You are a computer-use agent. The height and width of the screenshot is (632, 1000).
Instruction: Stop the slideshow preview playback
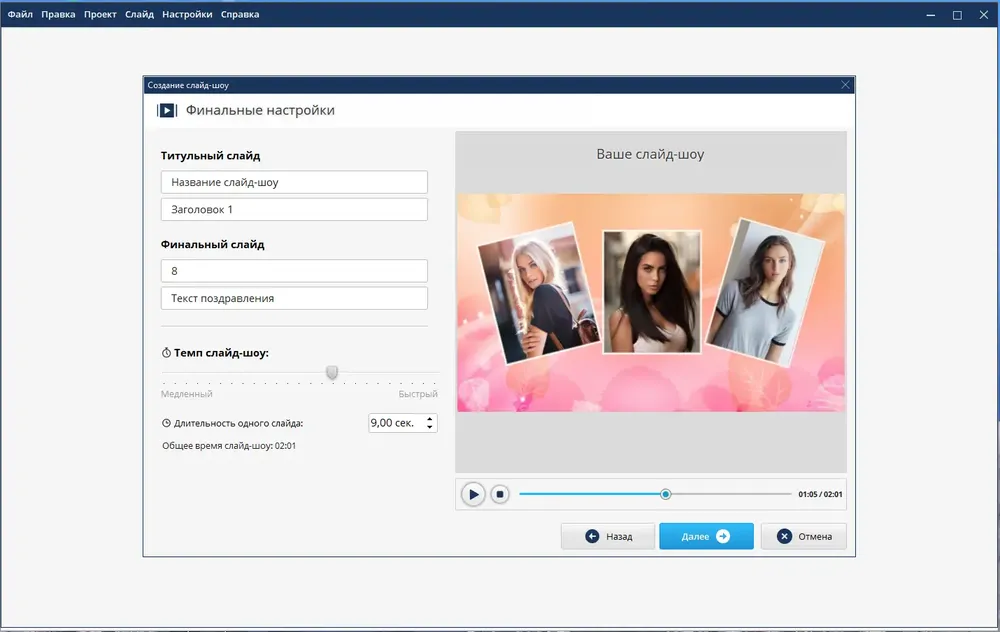click(500, 494)
